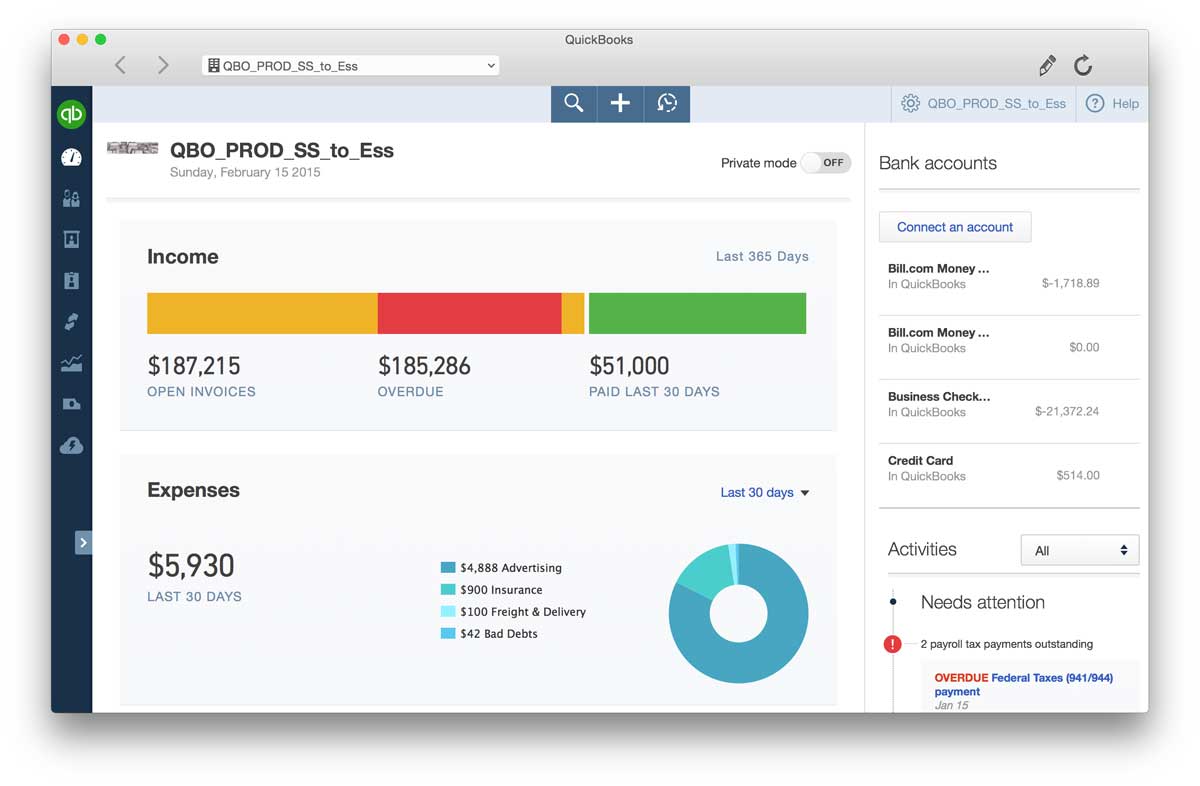Viewport: 1200px width, 786px height.
Task: Open Customers (two people) sidebar icon
Action: (71, 198)
